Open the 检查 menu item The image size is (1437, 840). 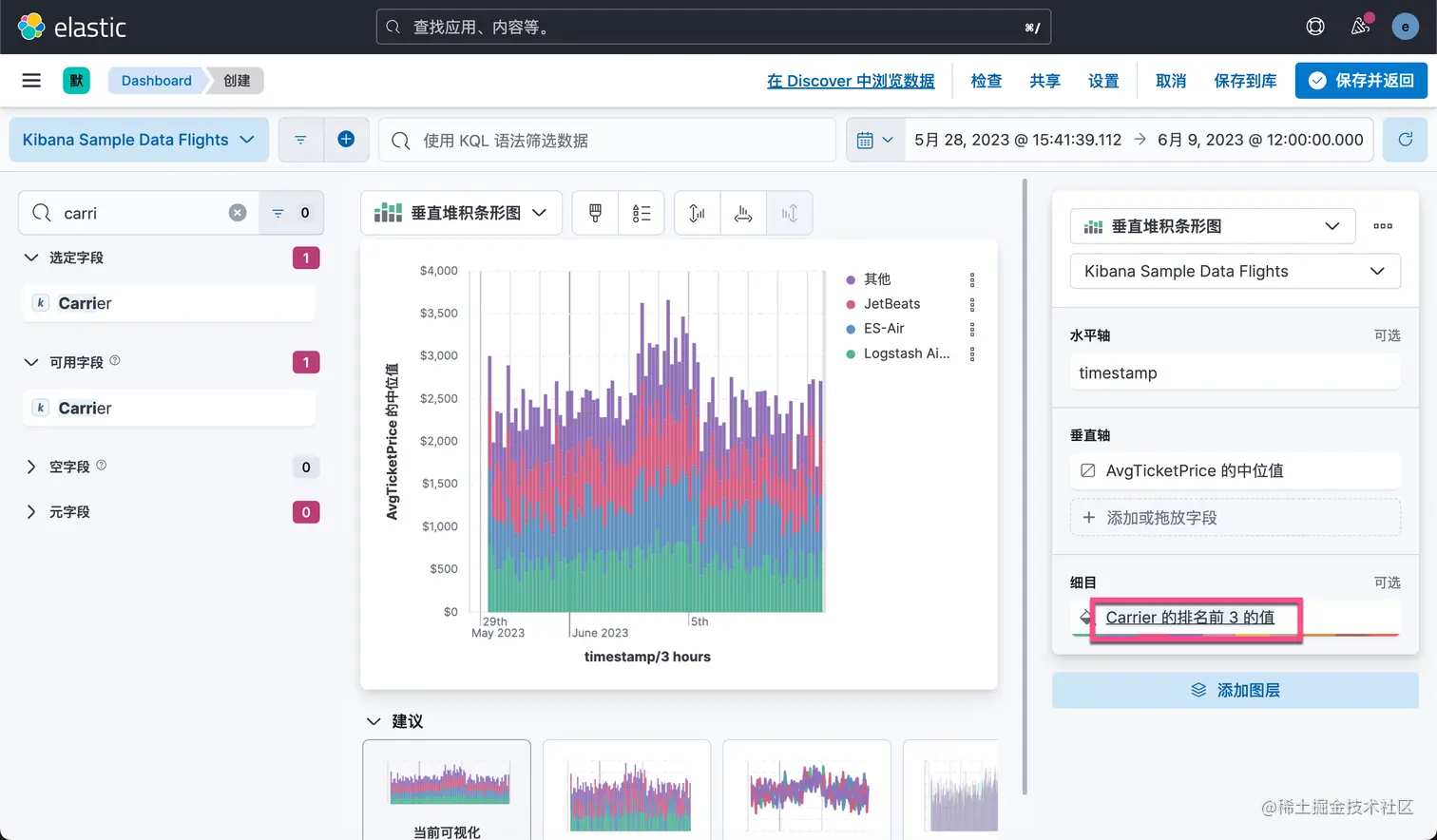coord(986,81)
